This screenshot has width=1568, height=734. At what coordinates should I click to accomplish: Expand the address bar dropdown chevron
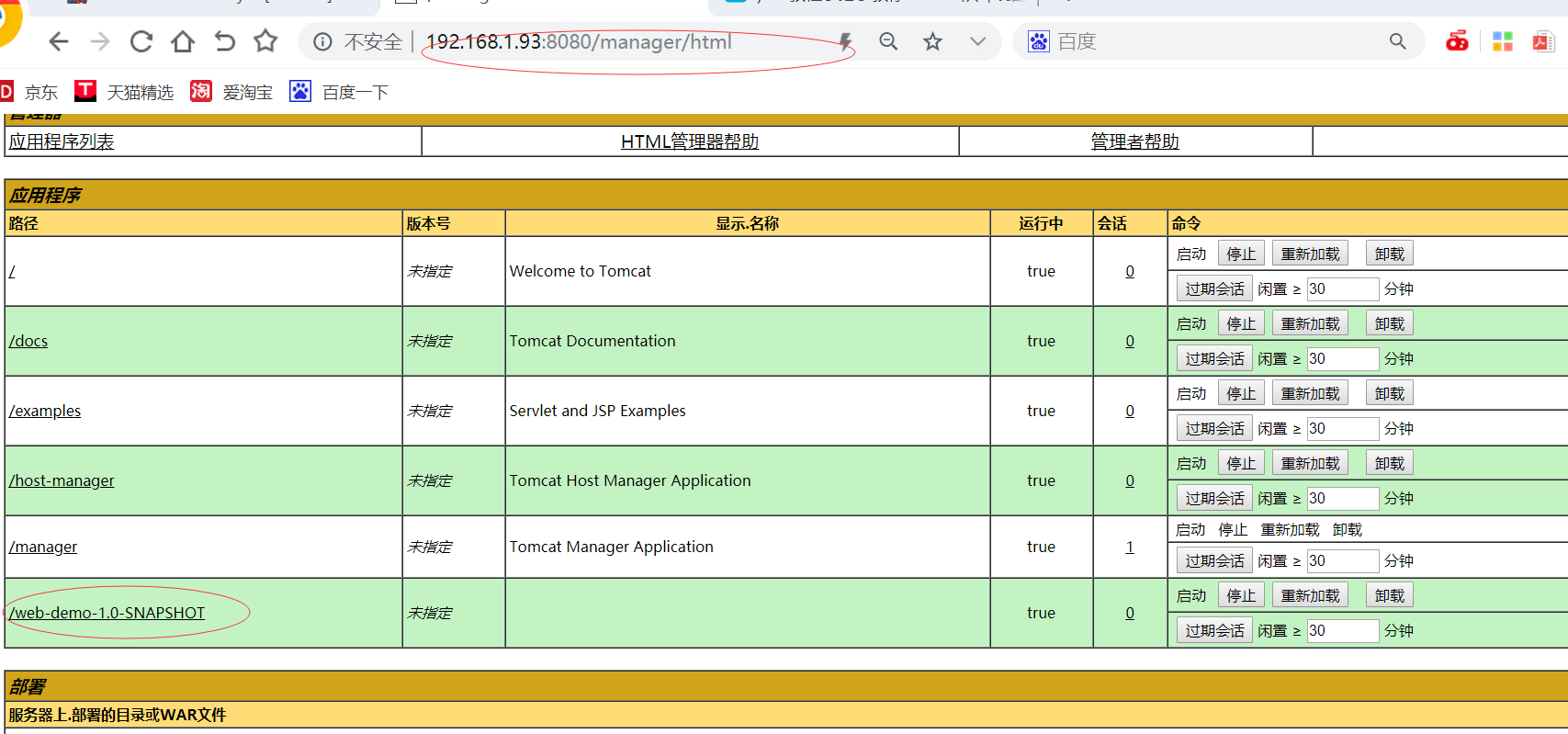pos(977,41)
